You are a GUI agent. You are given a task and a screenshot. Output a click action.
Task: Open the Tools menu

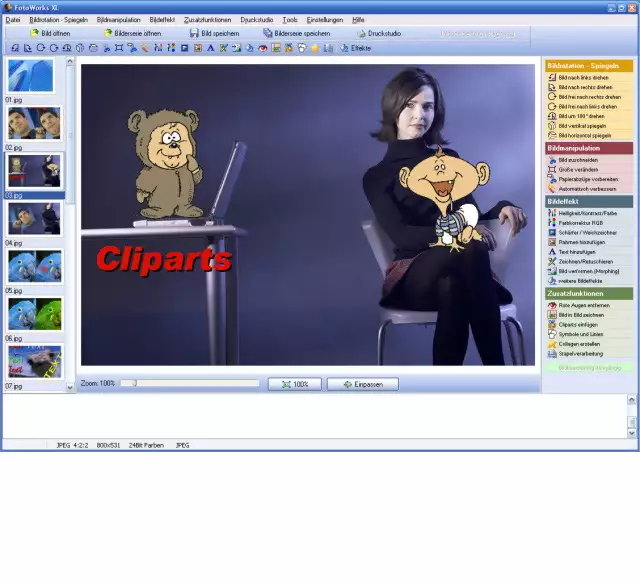coord(290,20)
